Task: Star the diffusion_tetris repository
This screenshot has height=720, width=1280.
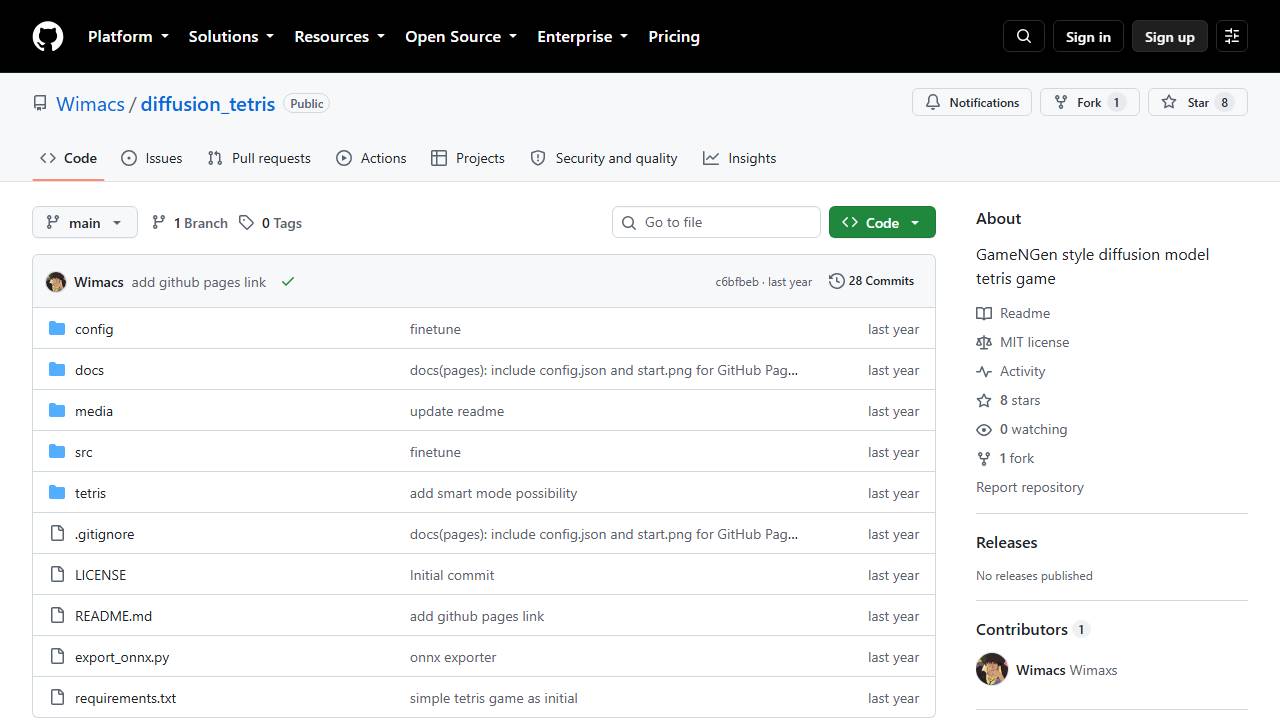Action: click(1198, 102)
